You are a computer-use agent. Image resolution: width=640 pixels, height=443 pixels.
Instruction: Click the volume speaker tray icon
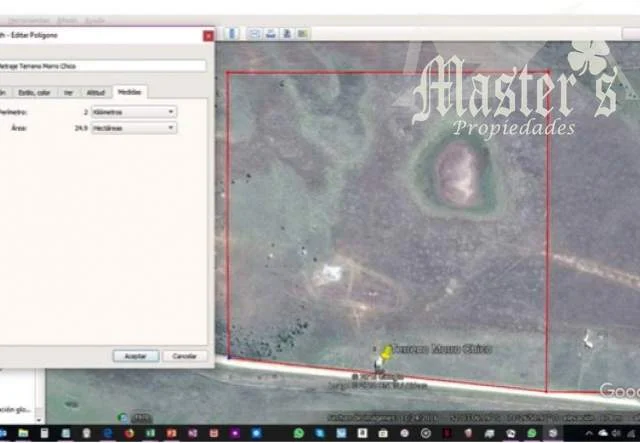coord(616,433)
